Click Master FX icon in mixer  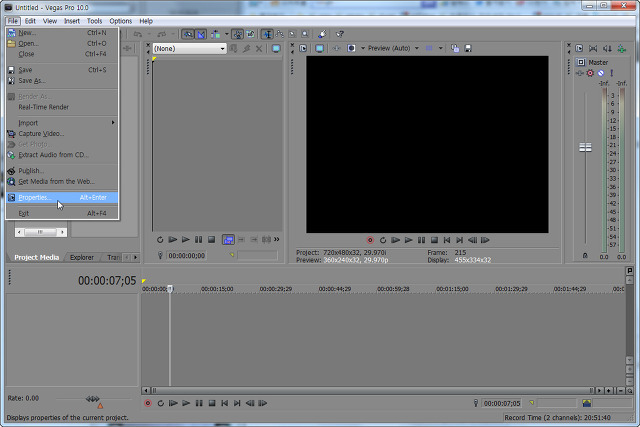580,73
